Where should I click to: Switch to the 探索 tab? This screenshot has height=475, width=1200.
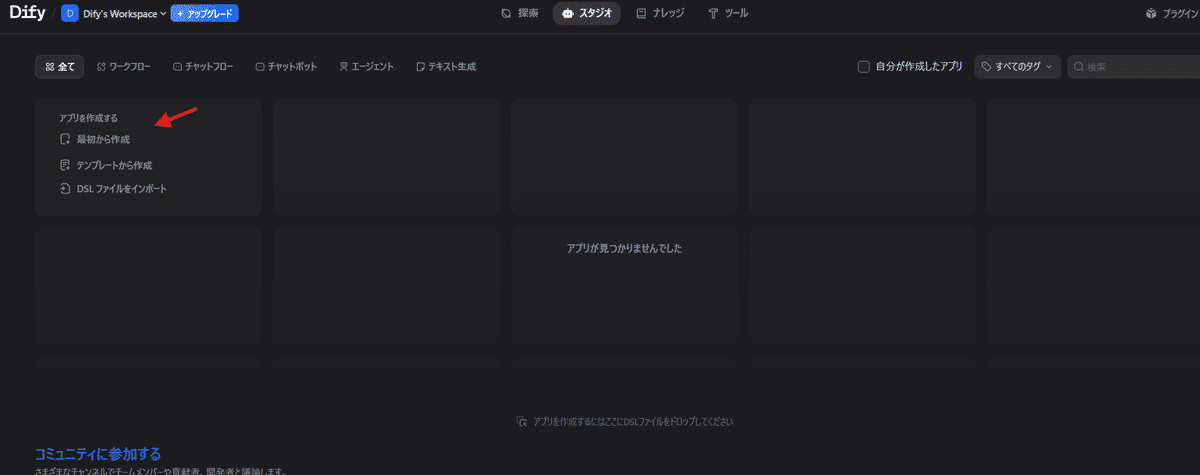click(520, 14)
